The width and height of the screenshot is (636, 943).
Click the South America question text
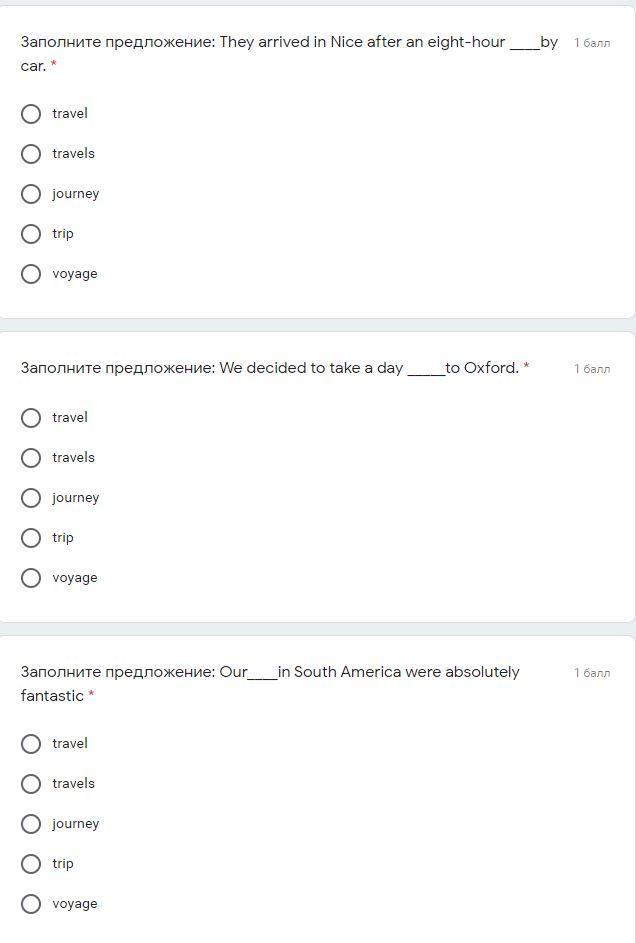click(270, 672)
